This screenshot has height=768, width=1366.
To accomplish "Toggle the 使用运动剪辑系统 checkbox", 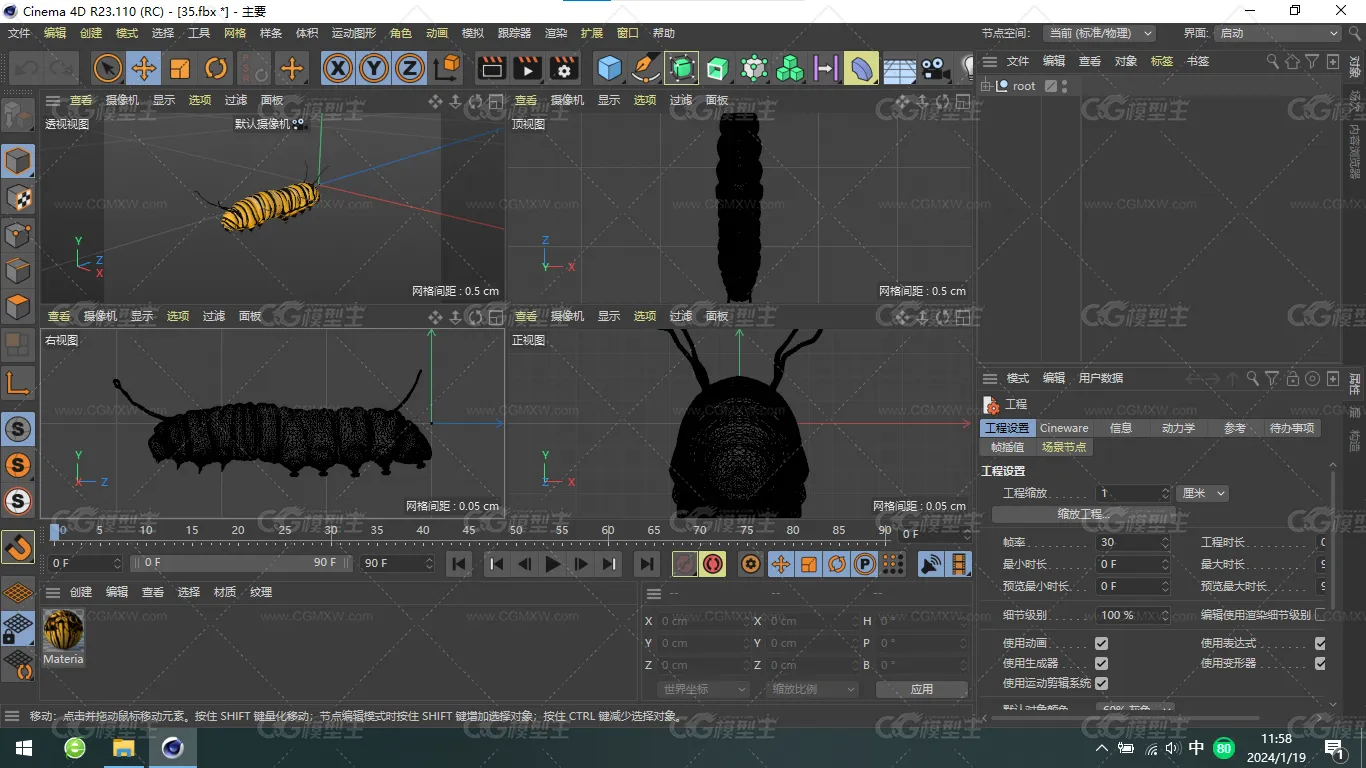I will [x=1101, y=683].
